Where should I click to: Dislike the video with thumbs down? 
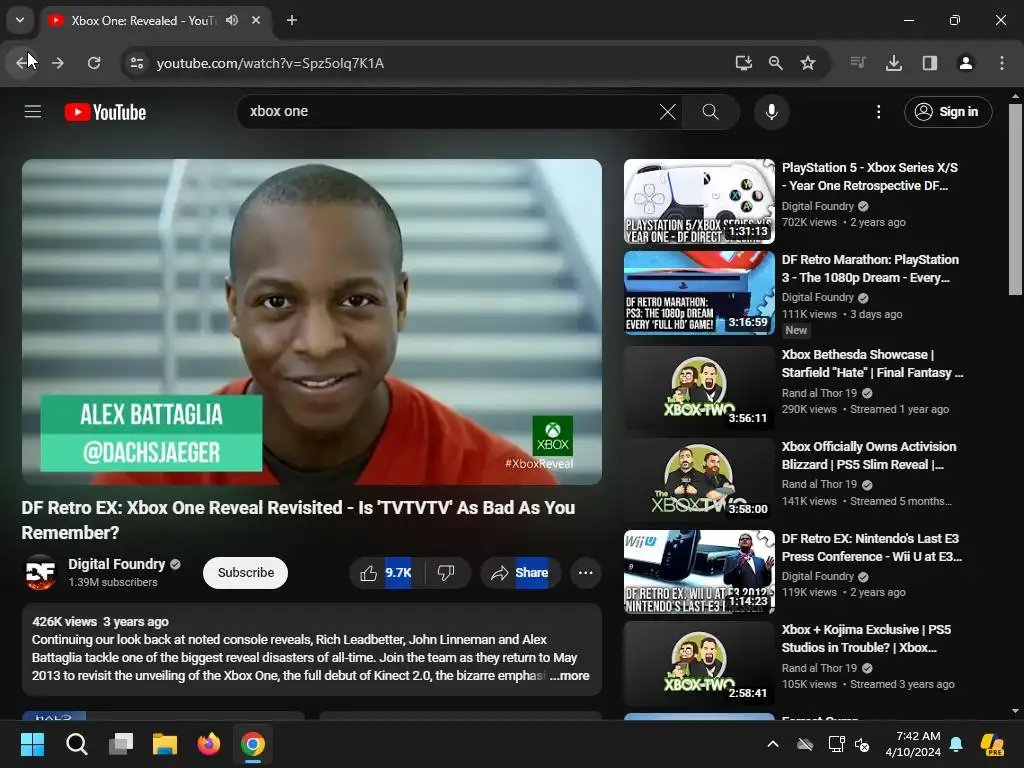click(x=446, y=573)
